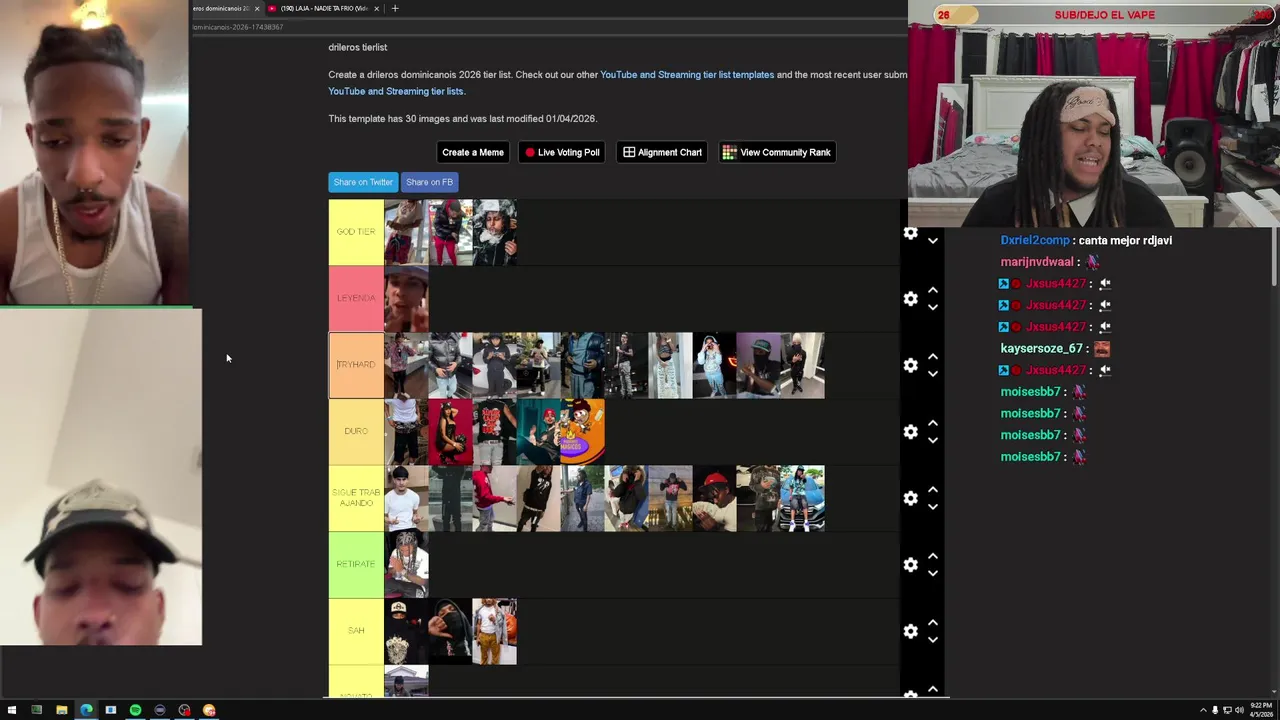Follow YouTube and Streaming tier list templates link
This screenshot has height=720, width=1280.
coord(687,75)
